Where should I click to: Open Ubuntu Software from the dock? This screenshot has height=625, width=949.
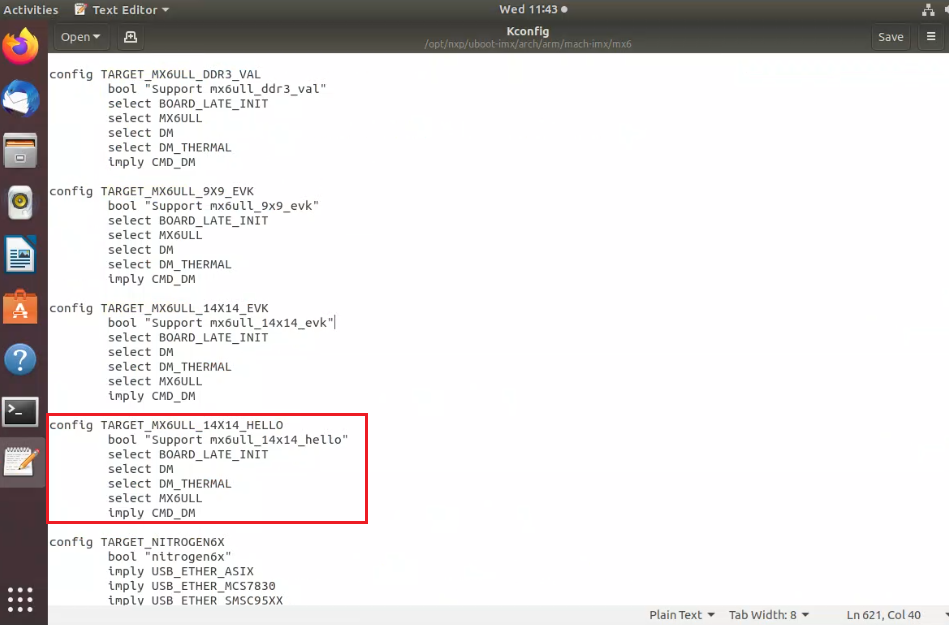point(20,307)
